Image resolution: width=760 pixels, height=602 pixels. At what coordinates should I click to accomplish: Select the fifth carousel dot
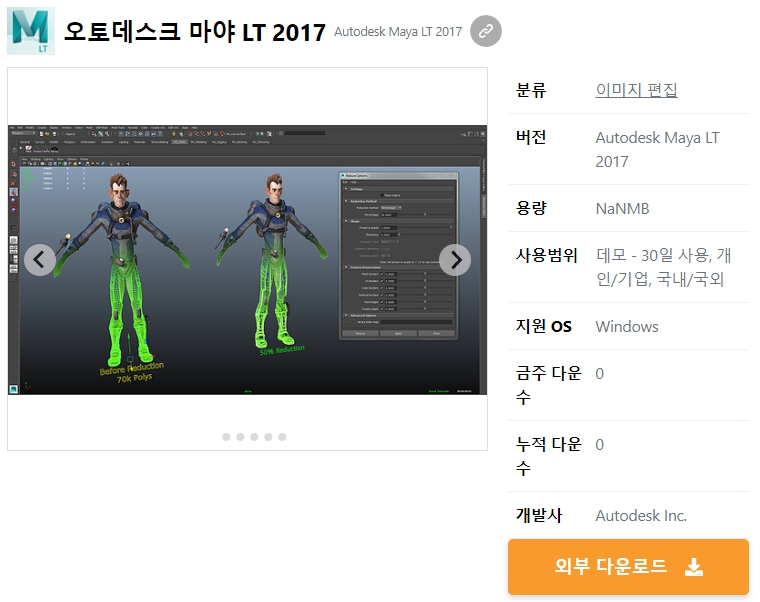[x=282, y=437]
